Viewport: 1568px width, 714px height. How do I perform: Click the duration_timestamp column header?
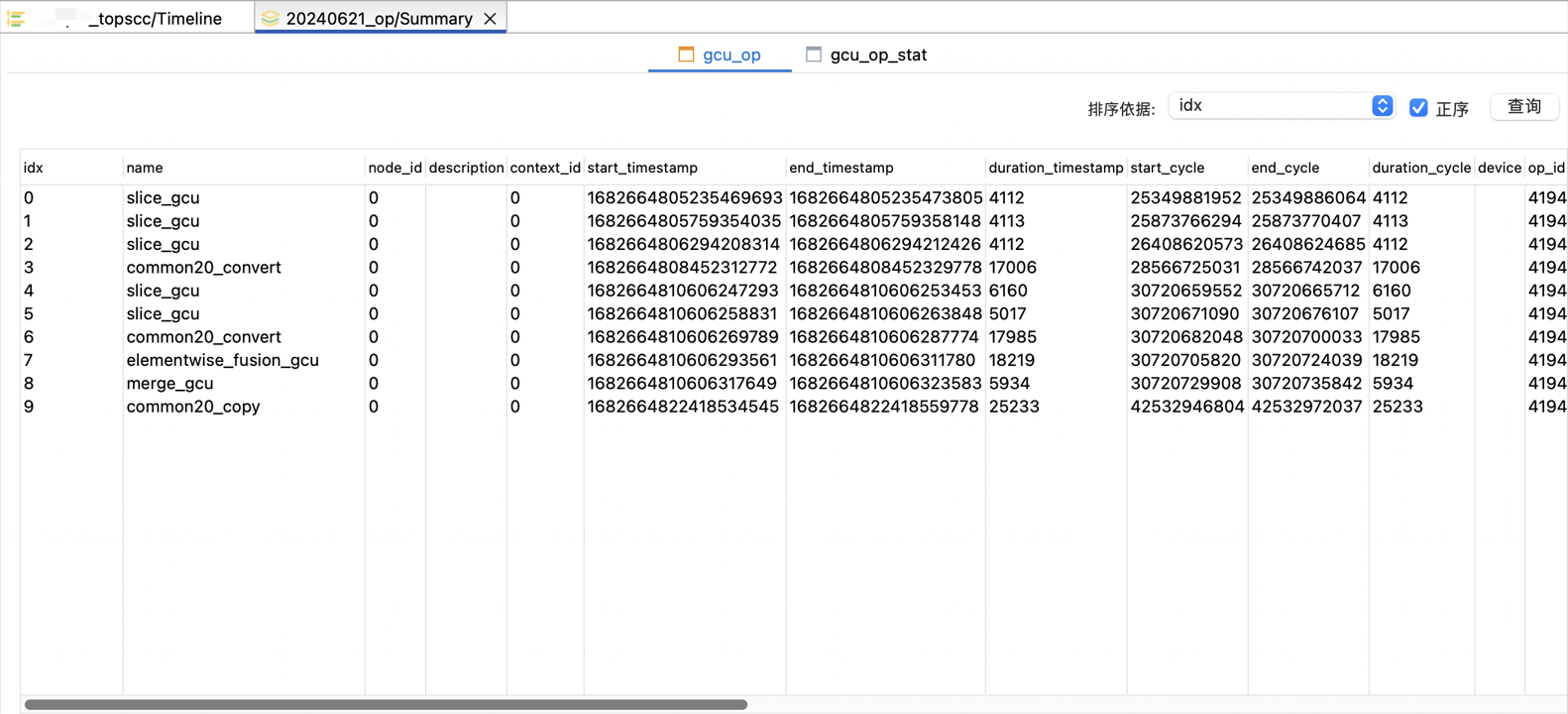click(1056, 168)
